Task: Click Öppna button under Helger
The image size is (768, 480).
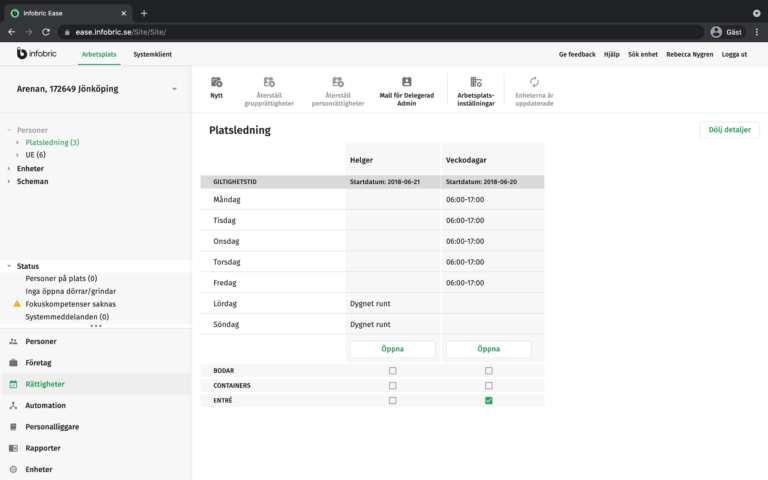Action: pyautogui.click(x=392, y=349)
